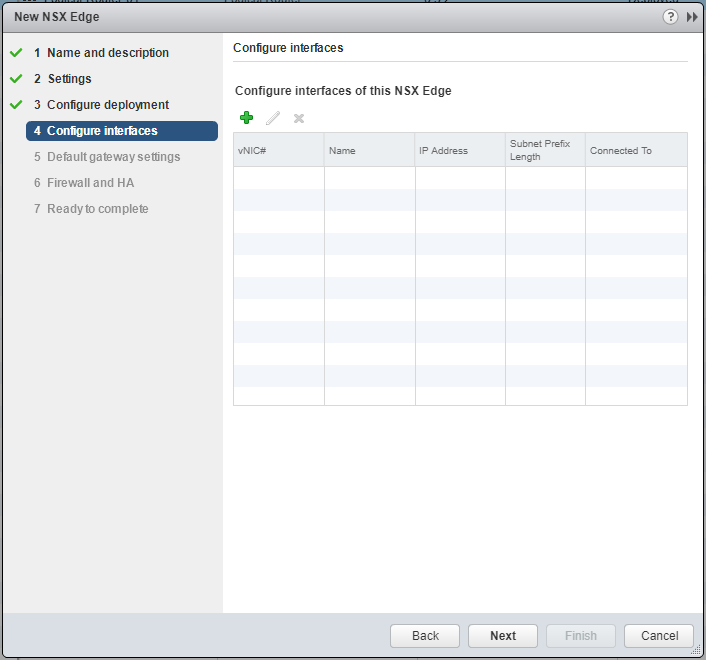Click step 7 Ready to complete
Screen dimensions: 706x660
pyautogui.click(x=97, y=209)
